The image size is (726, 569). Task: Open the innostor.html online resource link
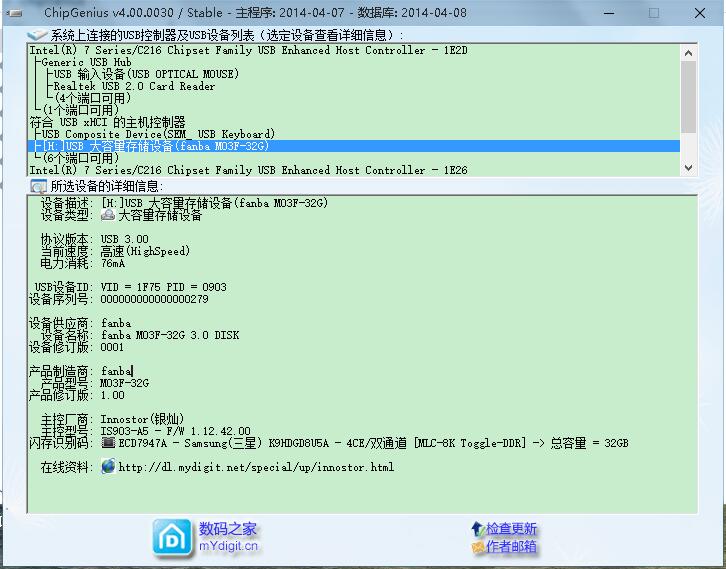pyautogui.click(x=256, y=467)
